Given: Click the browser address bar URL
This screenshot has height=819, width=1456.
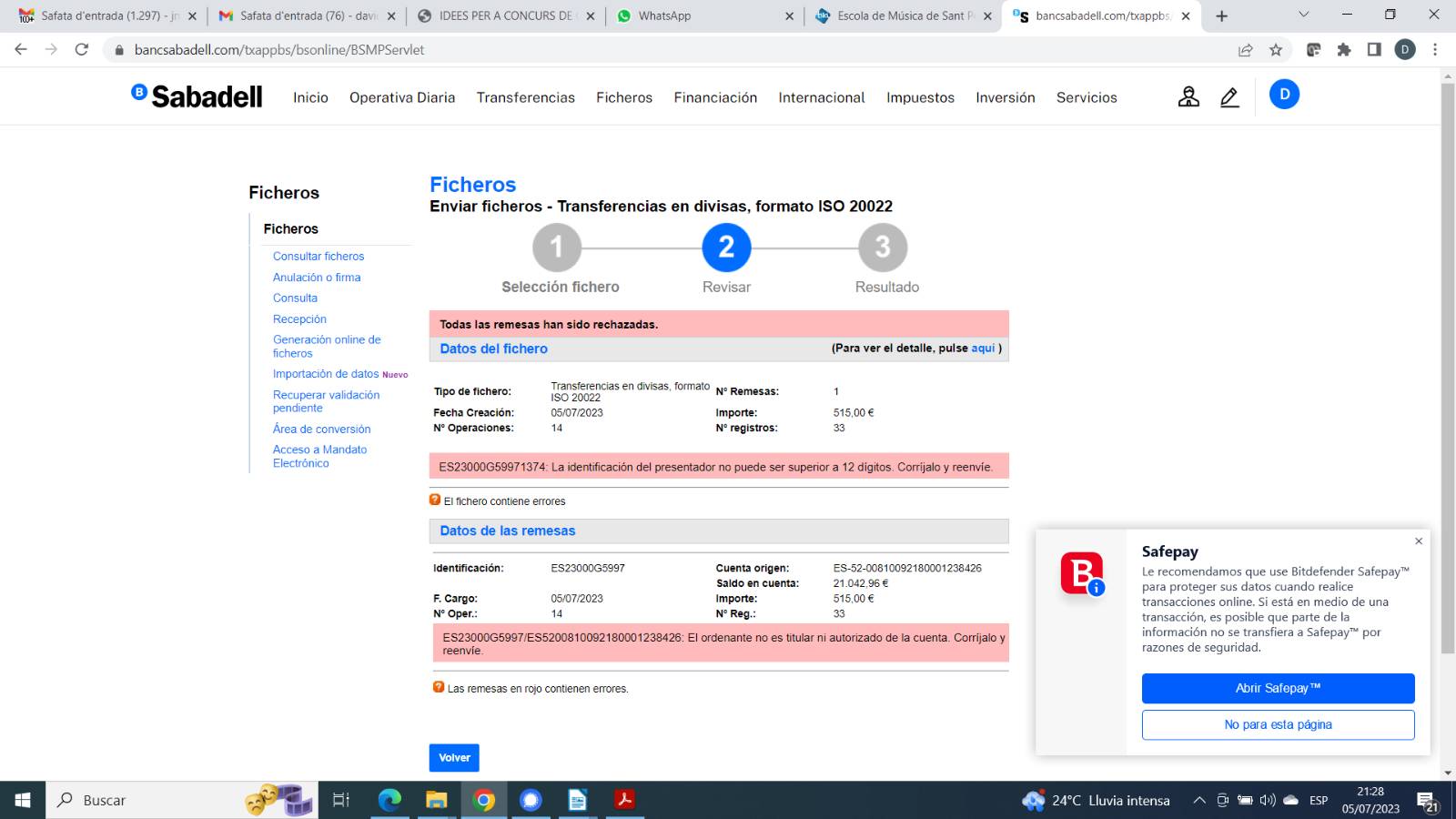Looking at the screenshot, I should point(279,50).
